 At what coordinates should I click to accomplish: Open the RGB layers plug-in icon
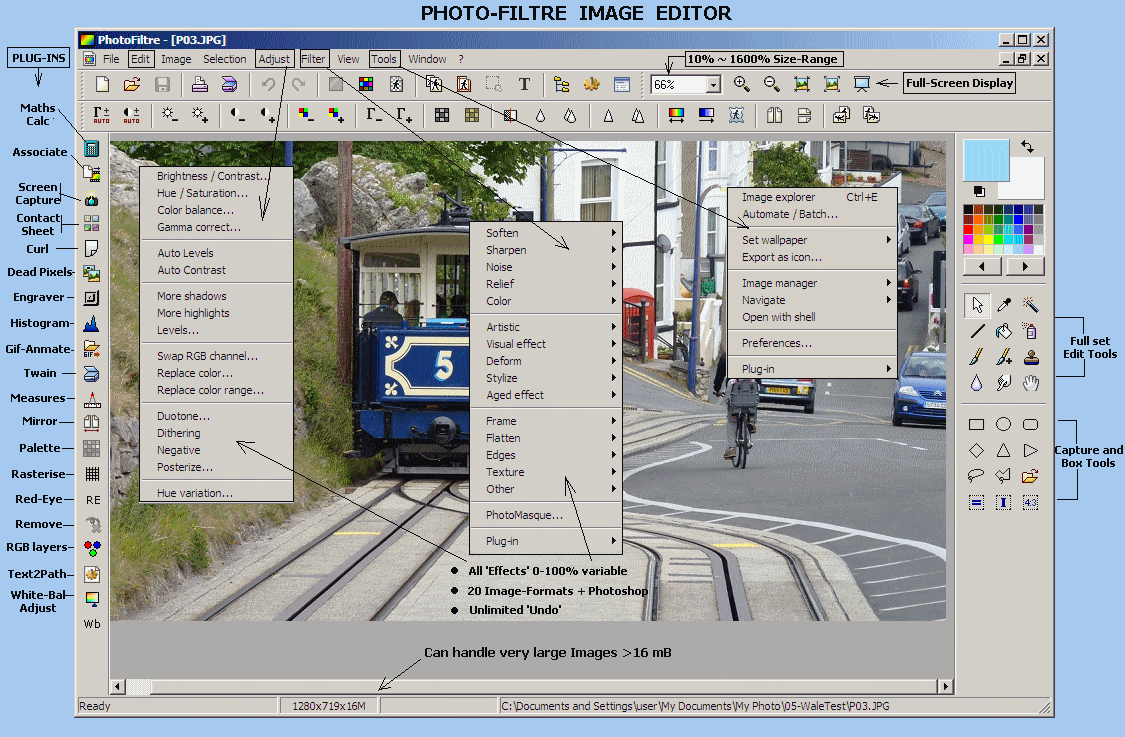point(92,548)
